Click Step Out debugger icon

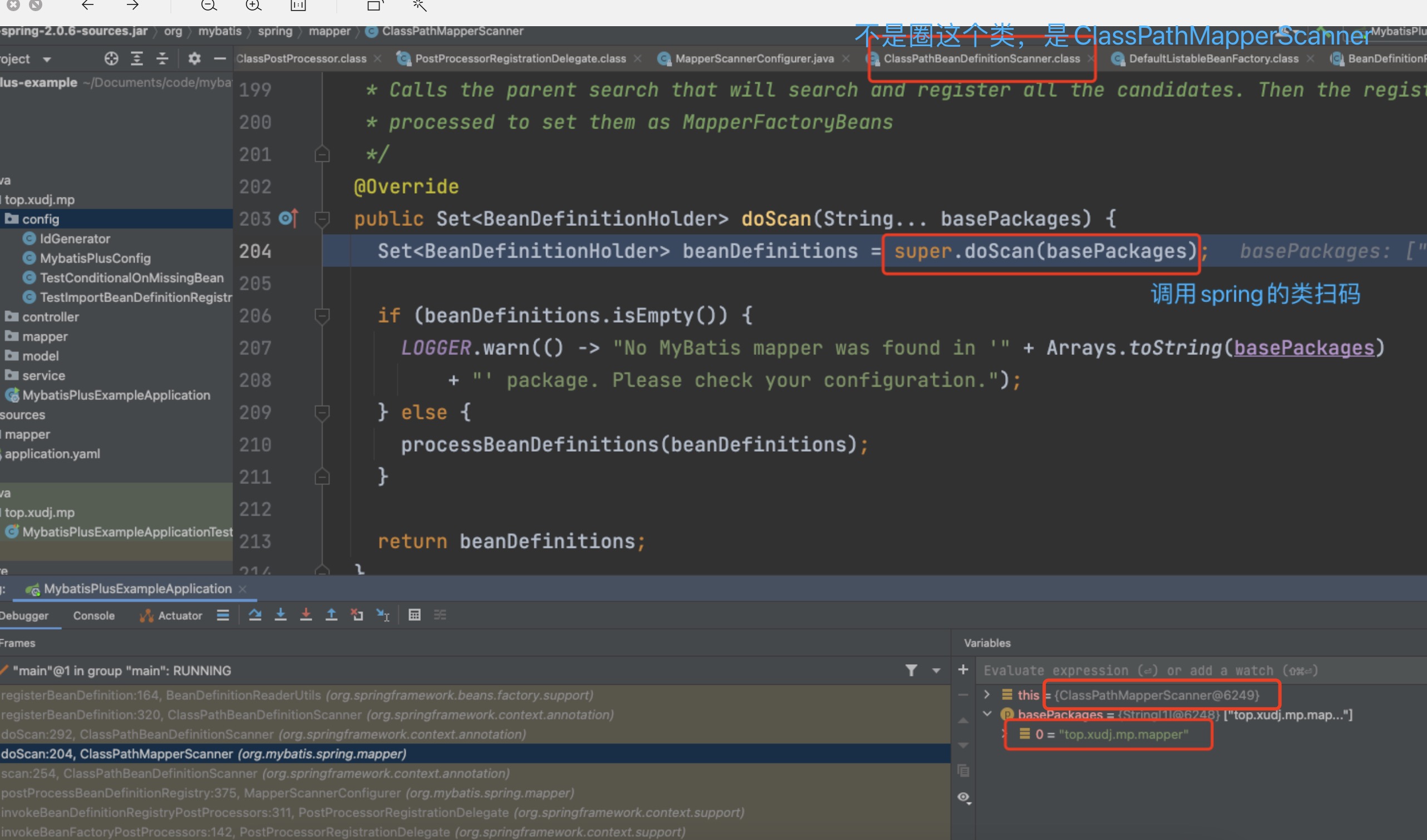331,615
